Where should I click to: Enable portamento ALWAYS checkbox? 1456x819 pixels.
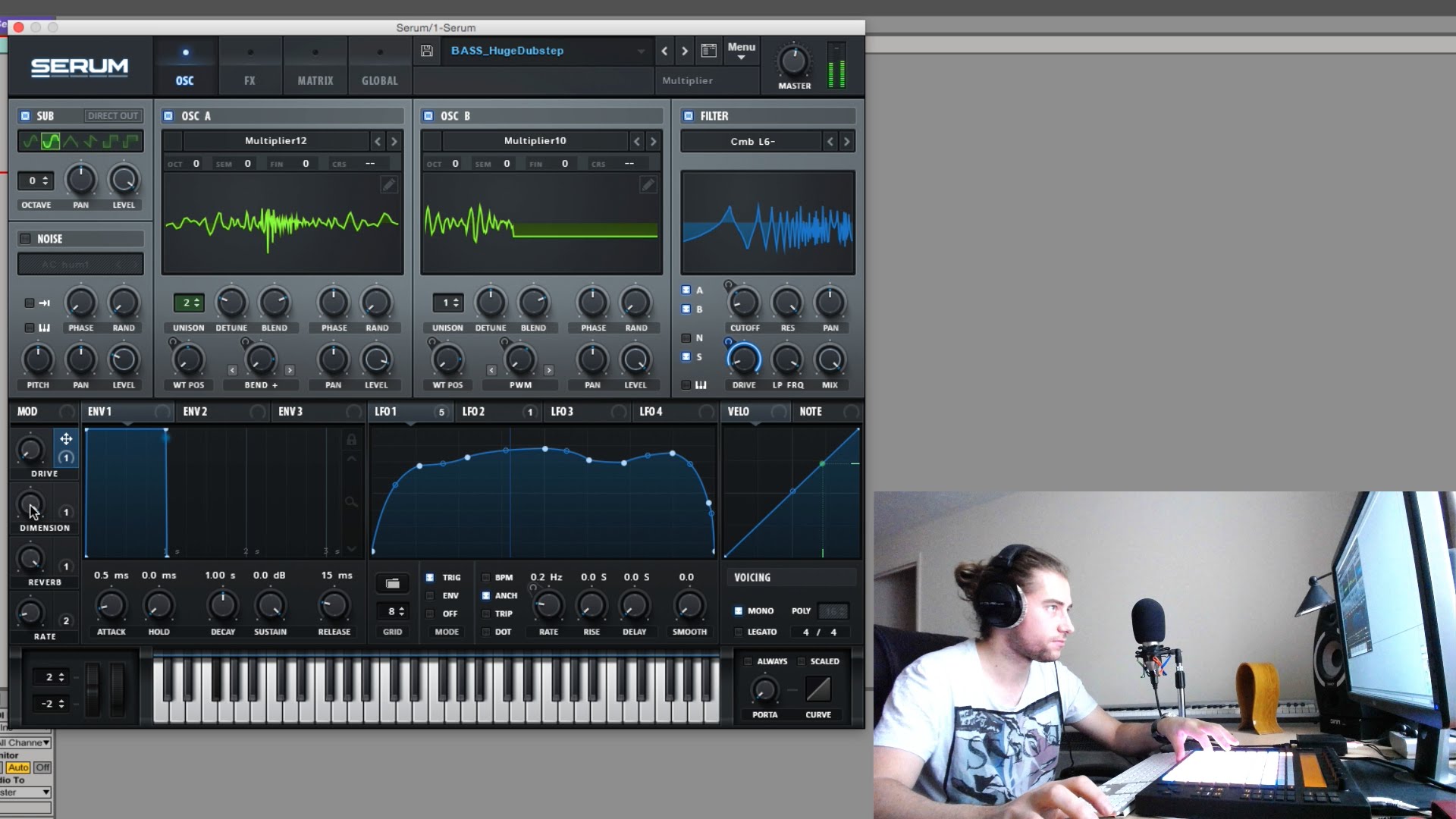(748, 662)
